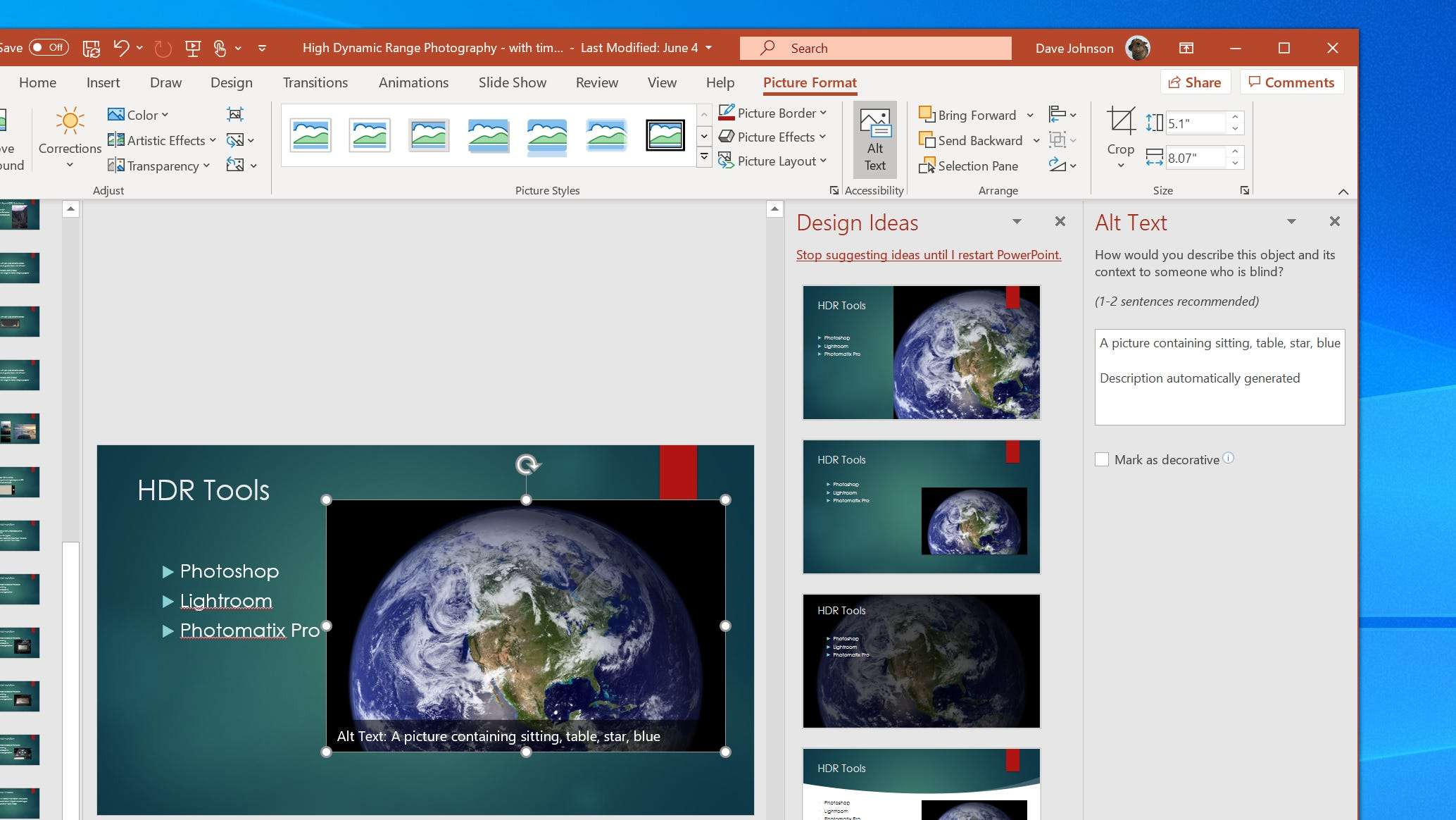Select the third HDR Tools design thumbnail
The height and width of the screenshot is (820, 1456).
click(x=921, y=660)
